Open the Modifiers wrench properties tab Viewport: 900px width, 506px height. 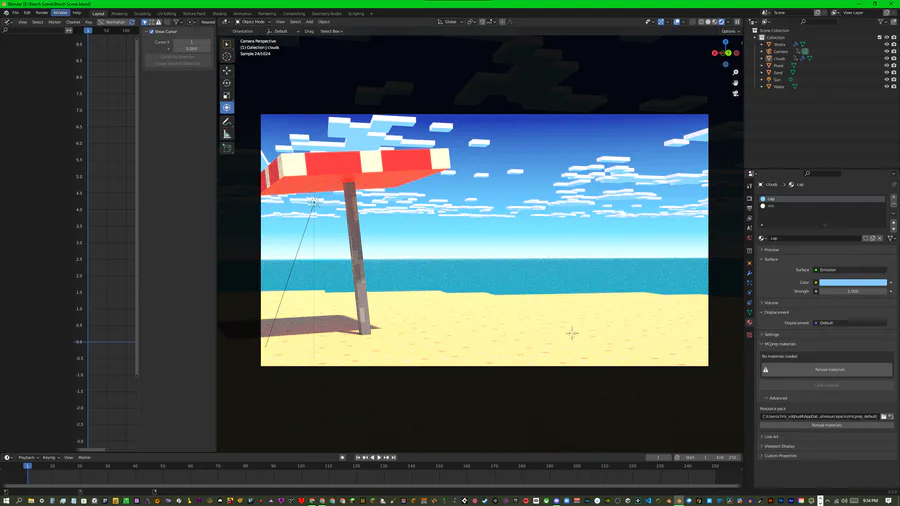tap(749, 274)
